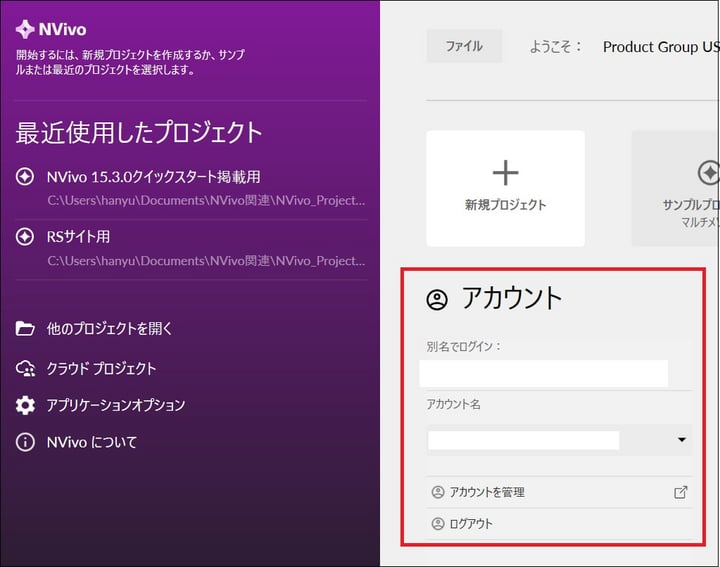Create a 新規プロジェクト

(506, 189)
